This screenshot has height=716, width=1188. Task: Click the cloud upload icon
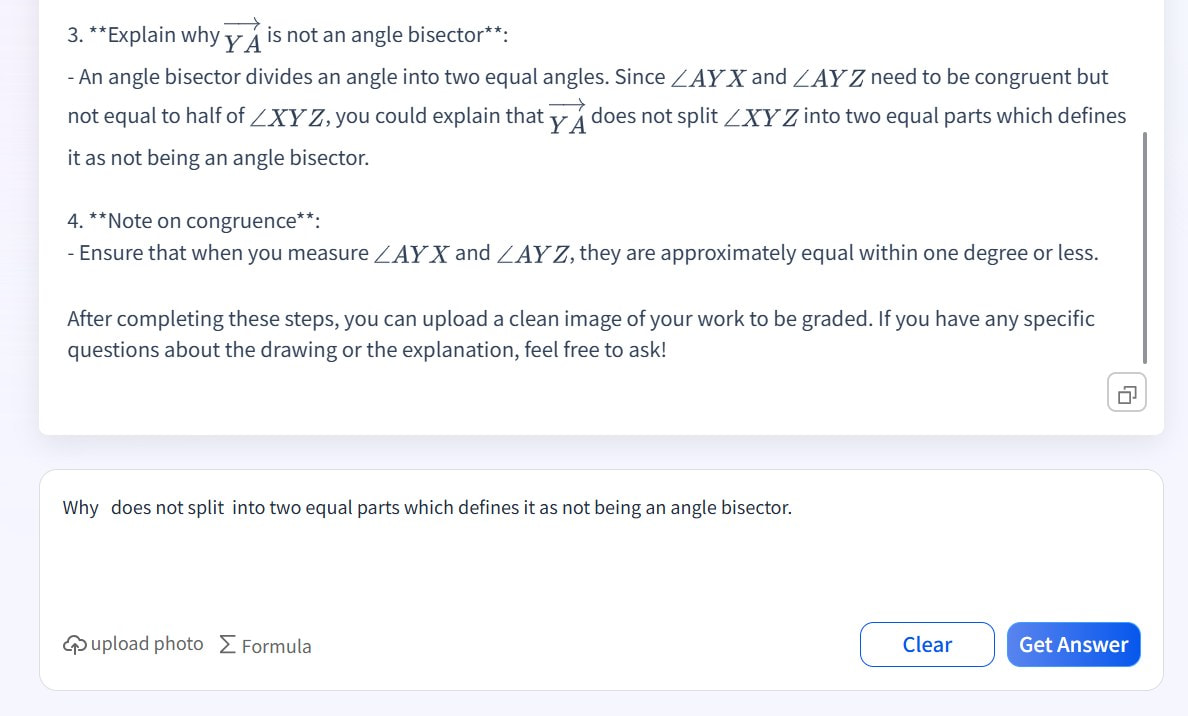[x=74, y=645]
